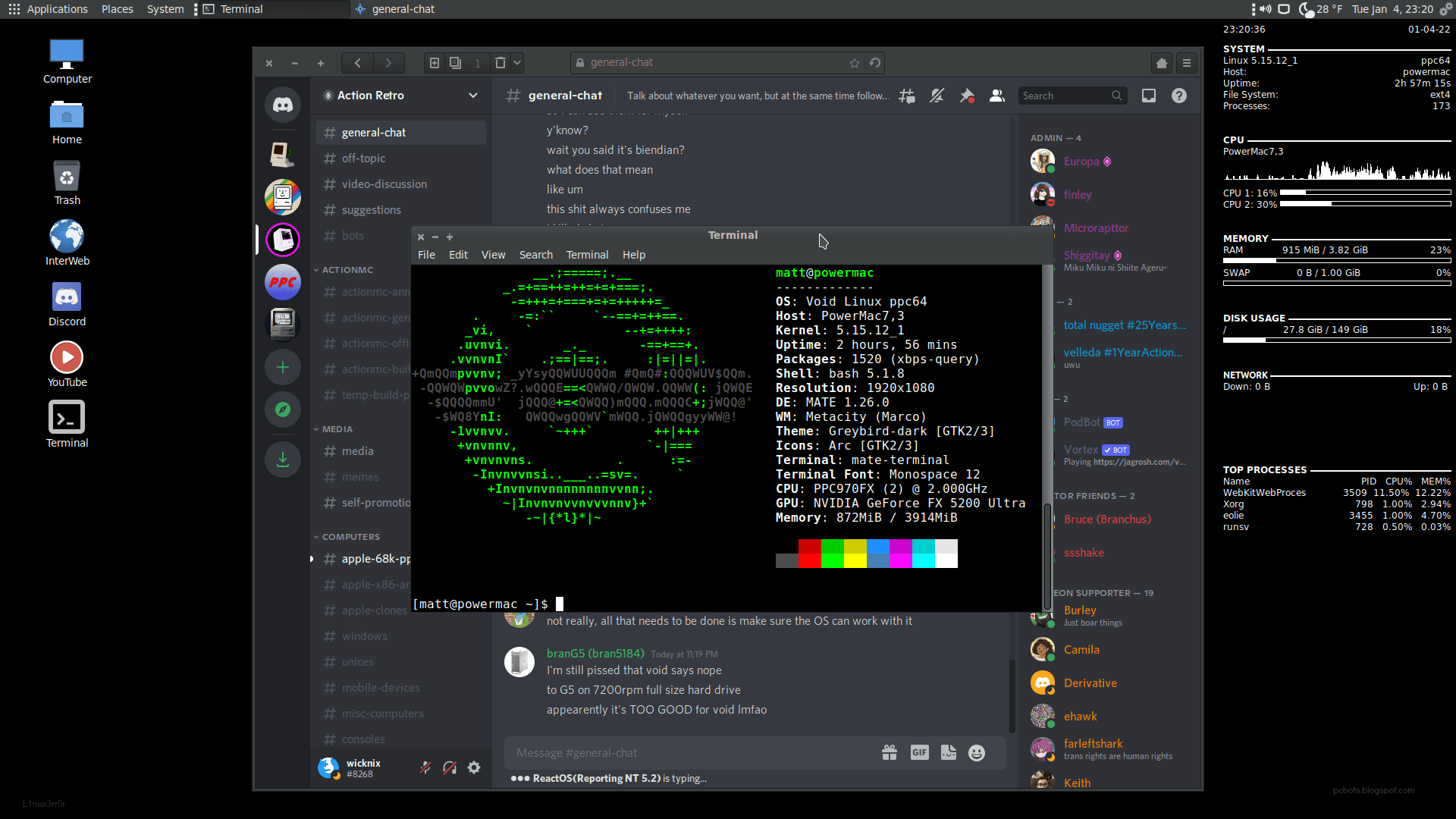1456x819 pixels.
Task: Toggle the member list visibility
Action: pos(997,96)
